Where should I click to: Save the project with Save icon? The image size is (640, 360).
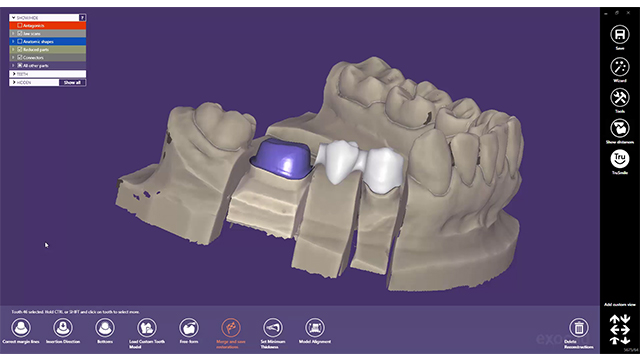[x=620, y=34]
